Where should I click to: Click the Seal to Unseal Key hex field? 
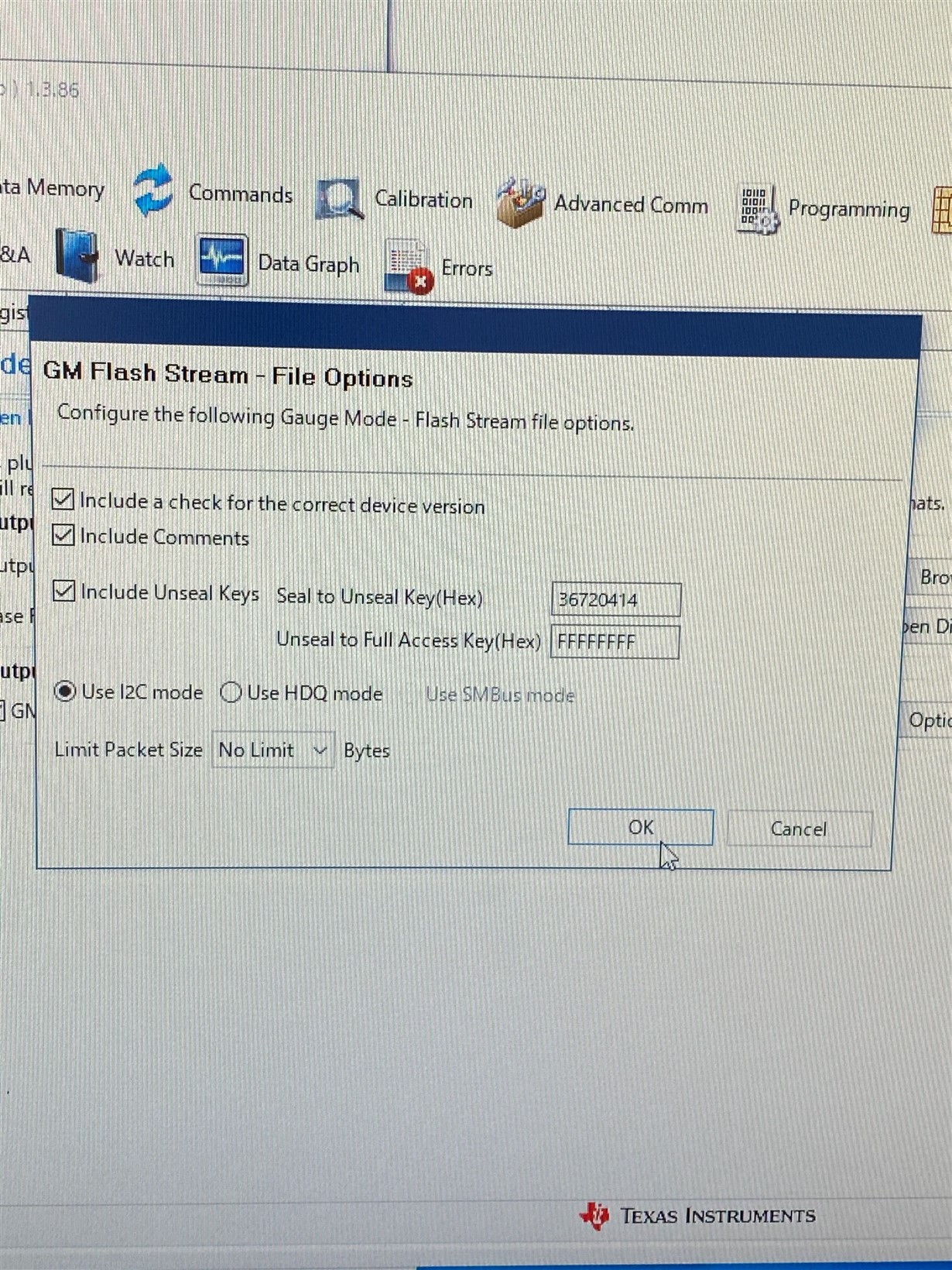coord(616,599)
